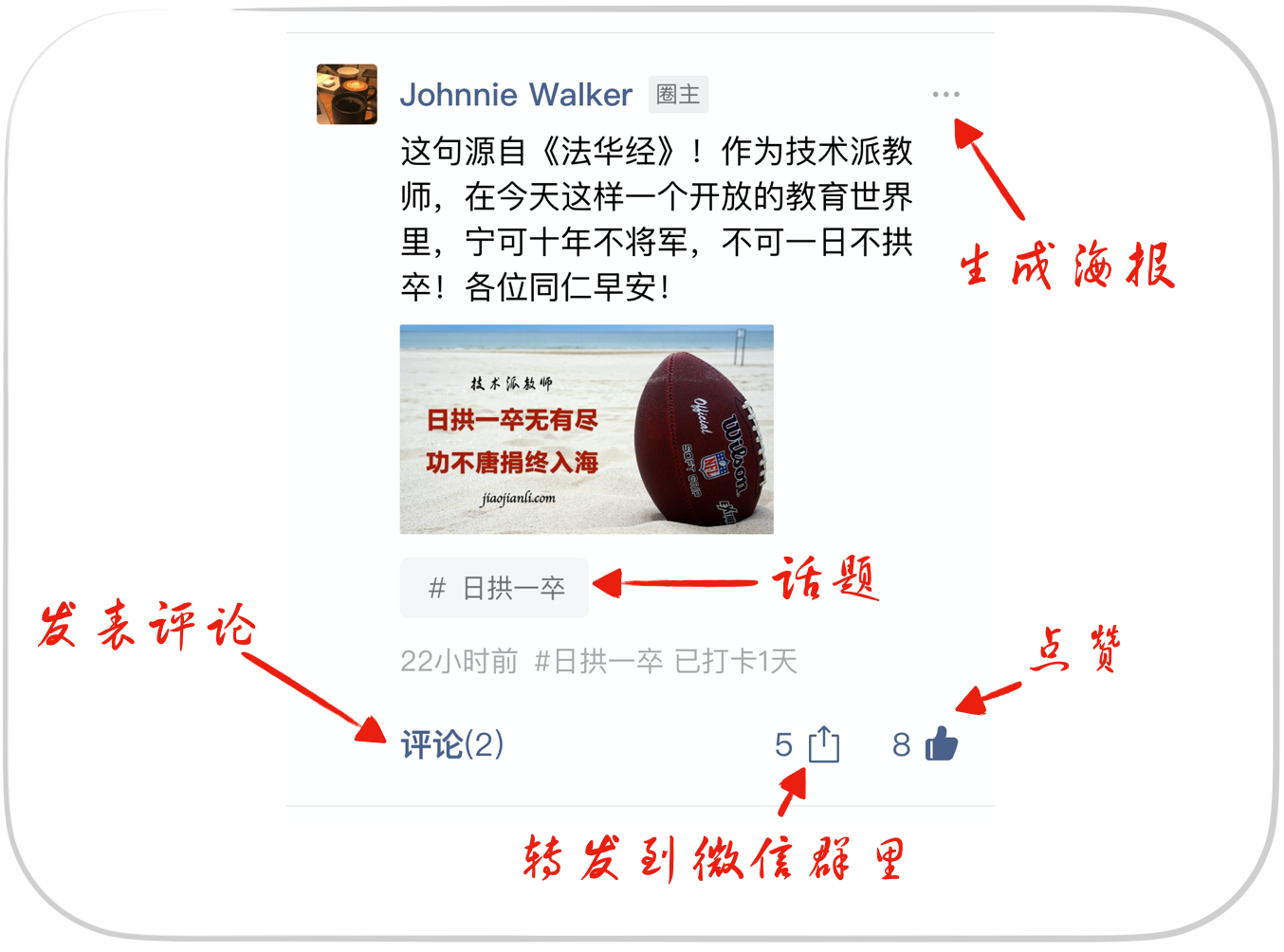Viewport: 1284px width, 952px height.
Task: Tap jiaojianli.com text inside the image
Action: click(518, 498)
